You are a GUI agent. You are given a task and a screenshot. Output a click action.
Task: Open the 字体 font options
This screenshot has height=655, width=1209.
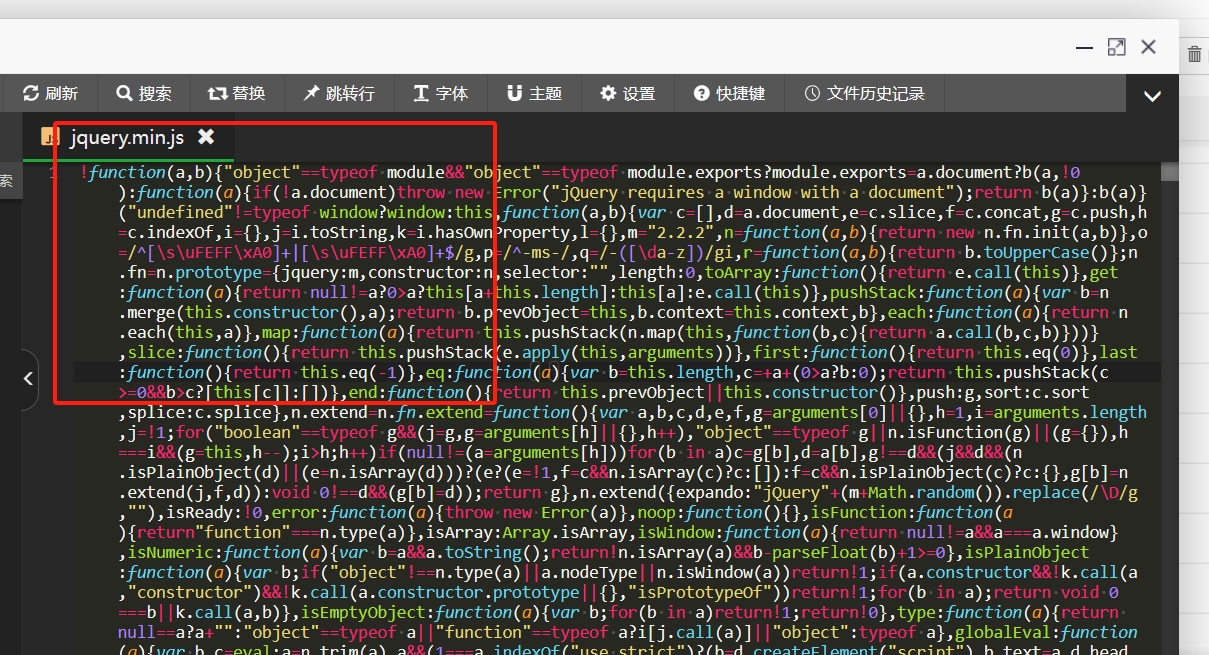click(x=441, y=93)
